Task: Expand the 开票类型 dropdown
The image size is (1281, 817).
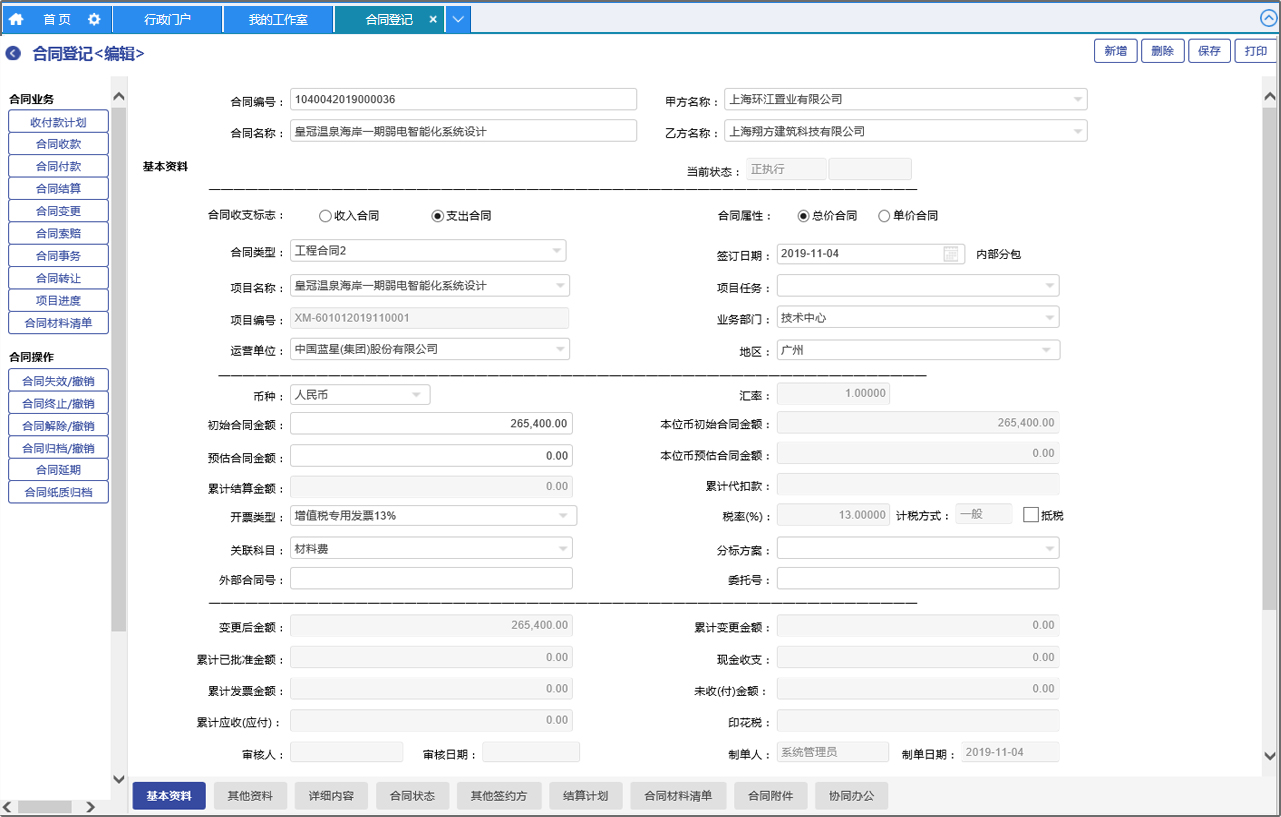Action: point(566,516)
